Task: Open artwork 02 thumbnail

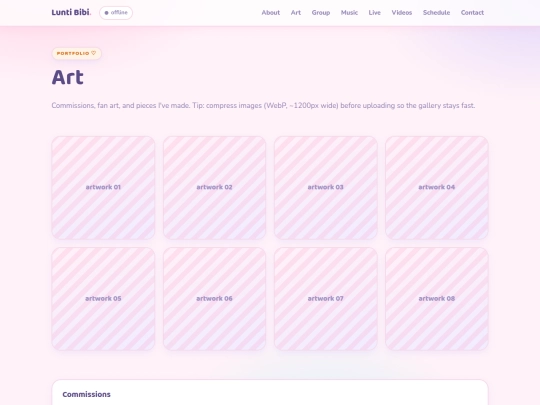Action: [214, 188]
